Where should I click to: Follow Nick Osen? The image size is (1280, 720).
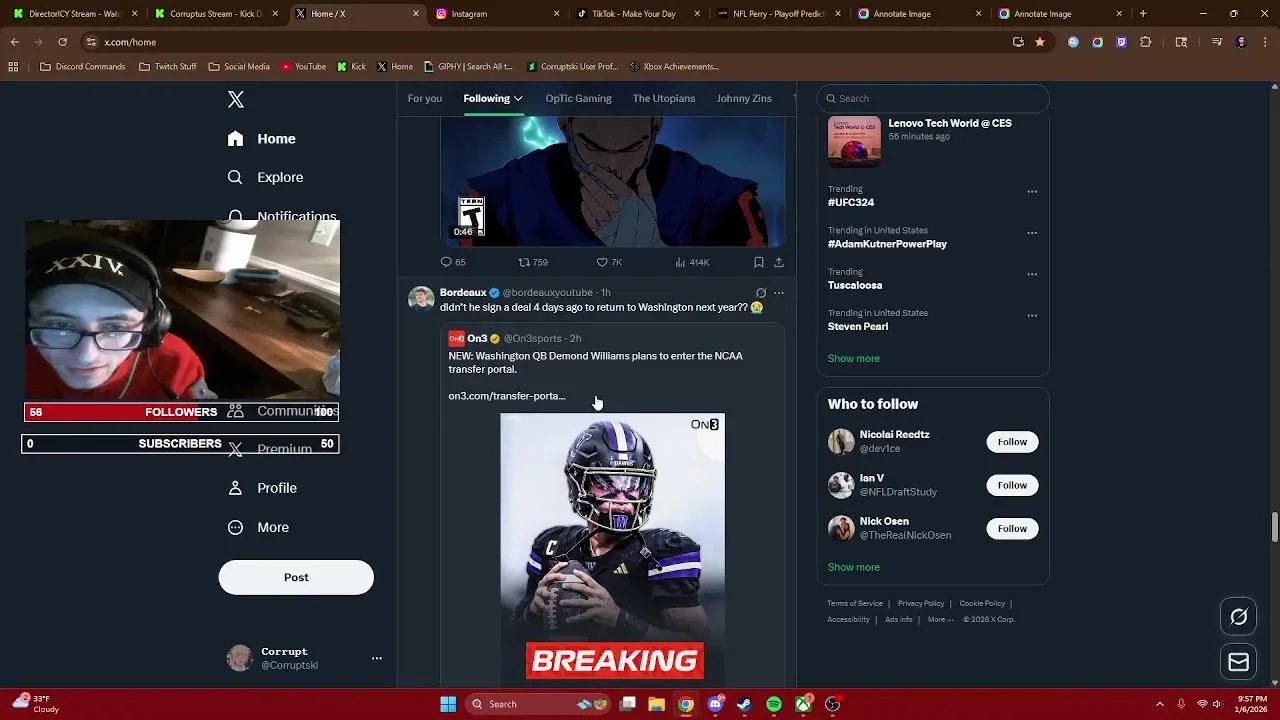tap(1012, 528)
